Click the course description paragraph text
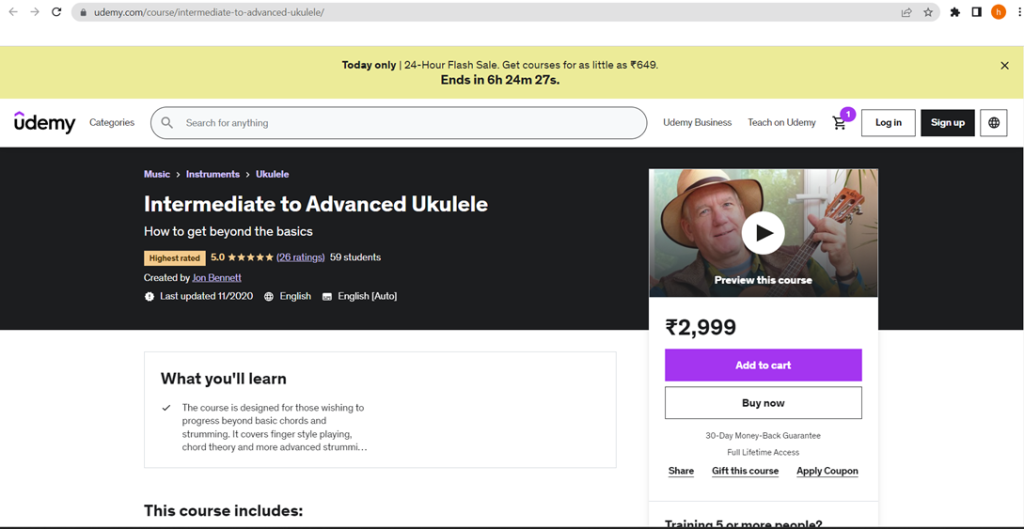The width and height of the screenshot is (1024, 529). 274,428
